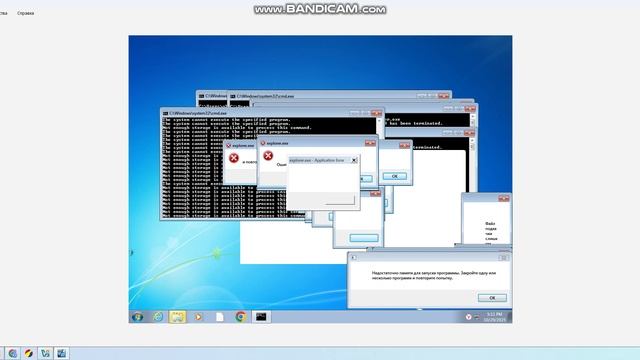Minimize the front cmd.exe window

click(354, 113)
